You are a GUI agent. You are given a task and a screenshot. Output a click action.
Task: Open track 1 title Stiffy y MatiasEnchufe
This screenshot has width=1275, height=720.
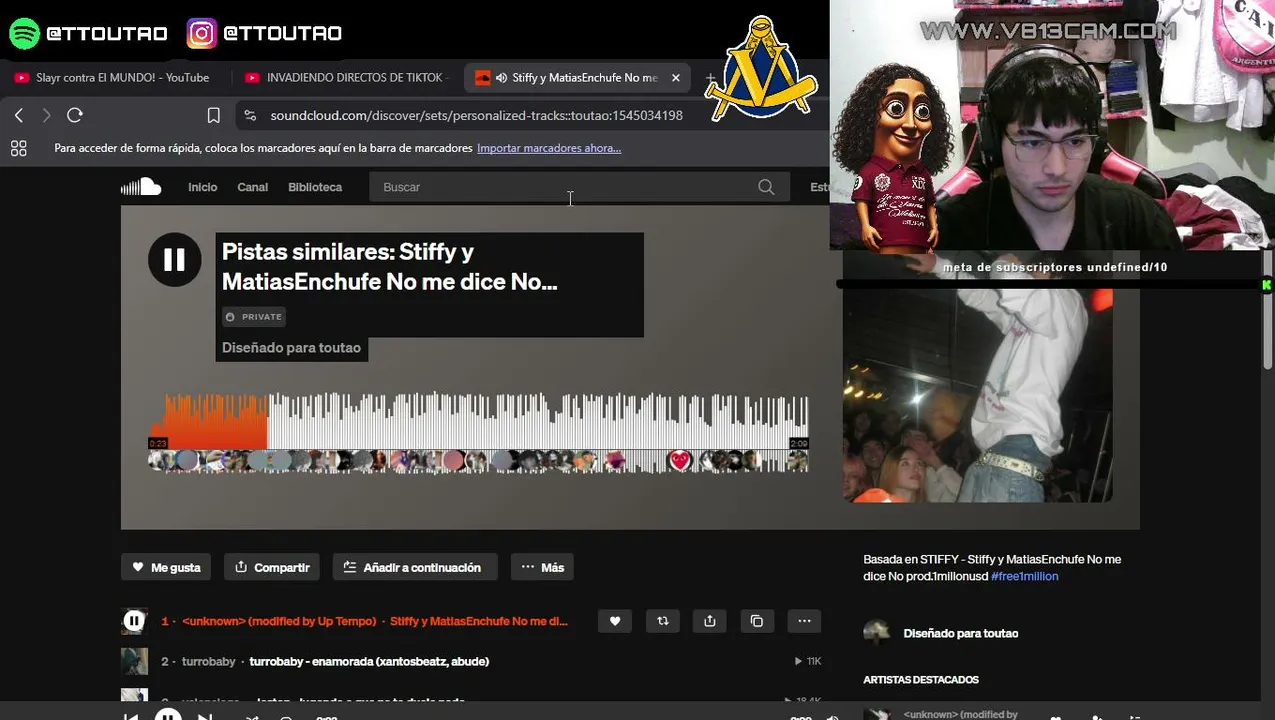click(x=478, y=621)
